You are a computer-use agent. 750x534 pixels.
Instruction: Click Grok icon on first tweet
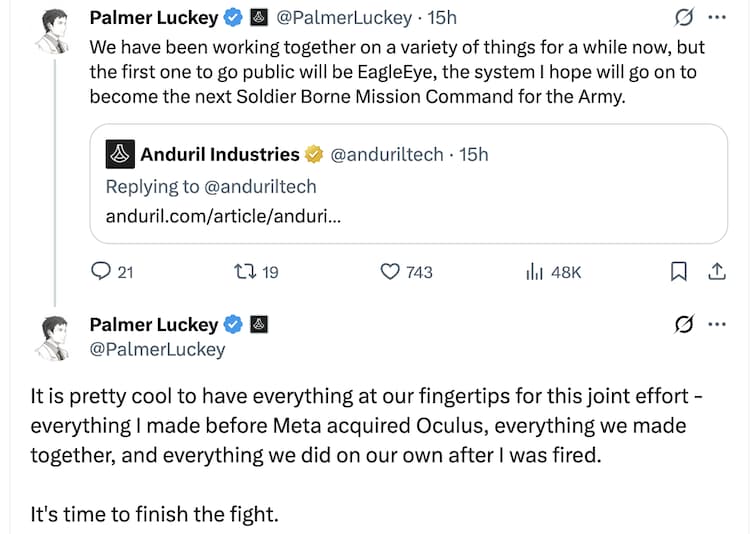click(685, 17)
